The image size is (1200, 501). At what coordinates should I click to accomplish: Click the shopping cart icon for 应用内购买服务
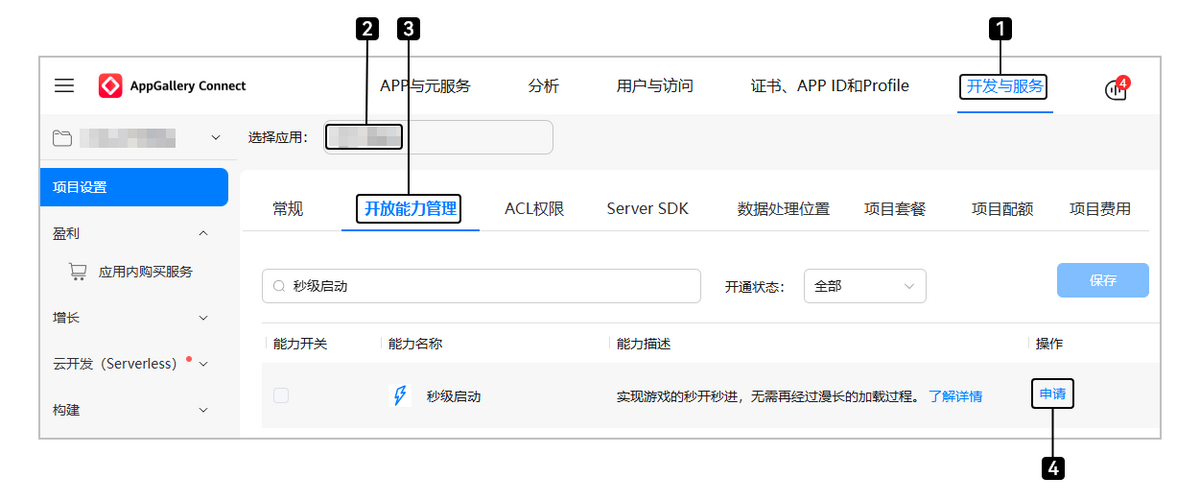coord(77,271)
